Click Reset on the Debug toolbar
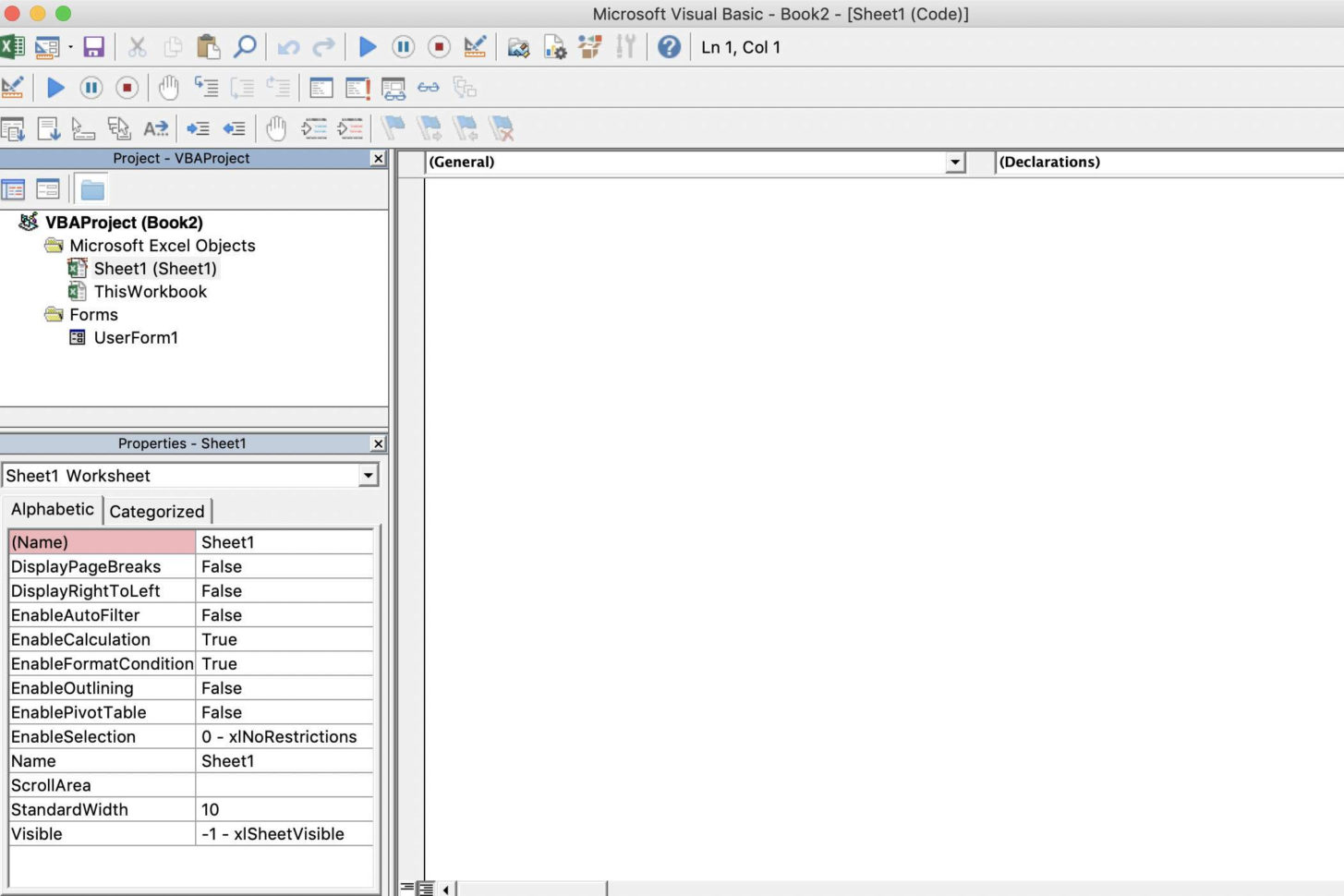 click(x=127, y=88)
